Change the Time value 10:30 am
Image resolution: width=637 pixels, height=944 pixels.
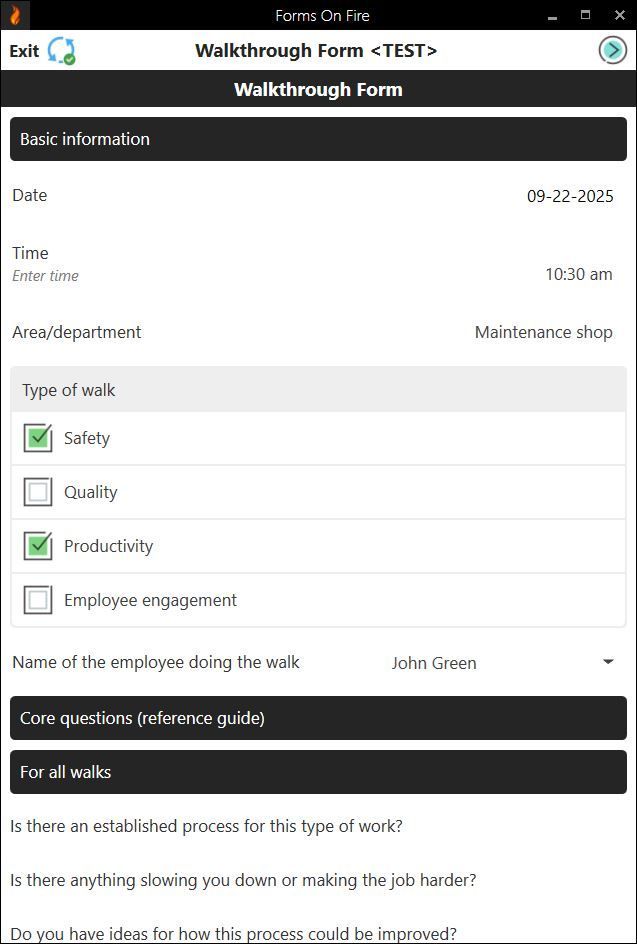578,274
